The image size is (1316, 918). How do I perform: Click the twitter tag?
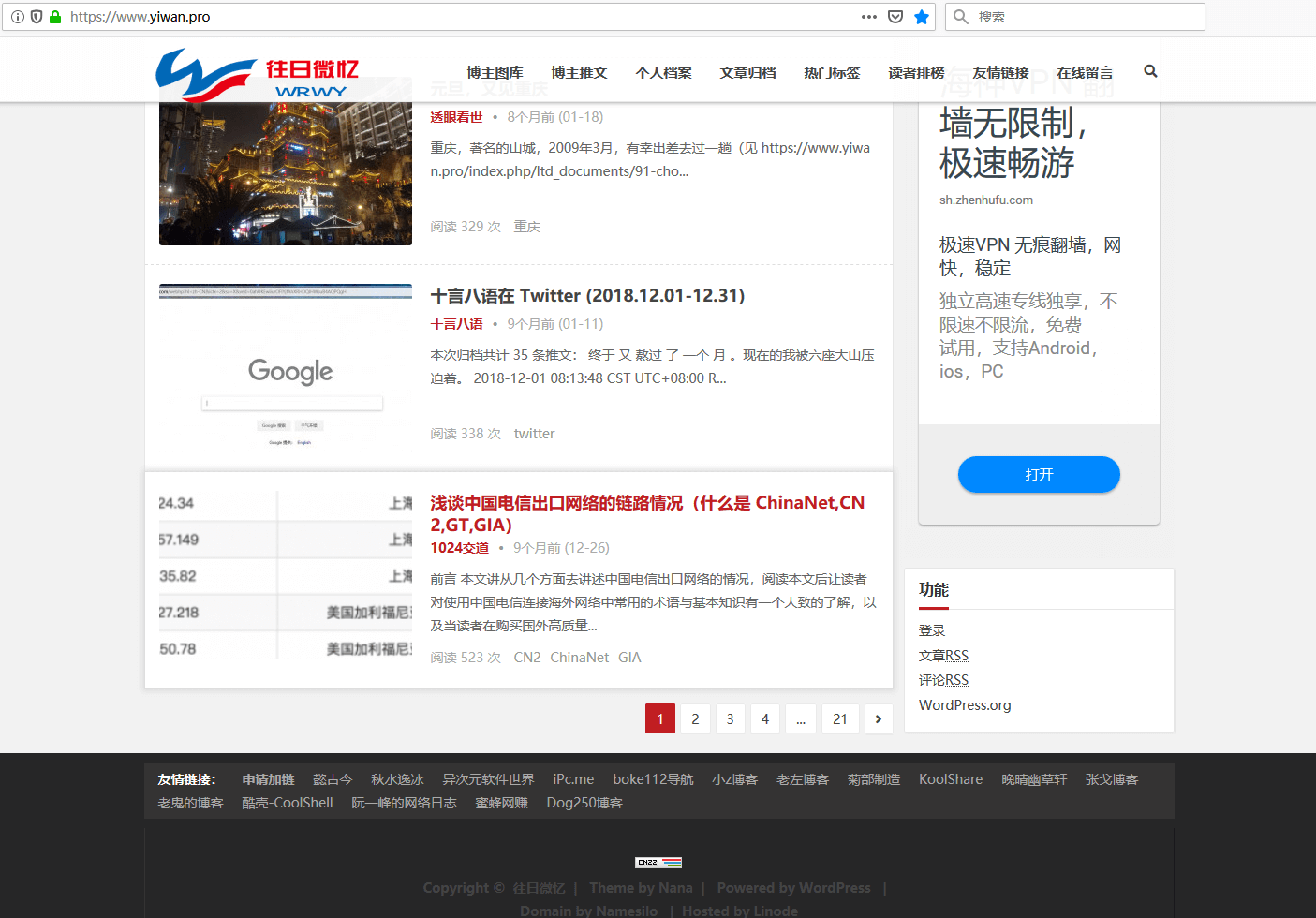coord(534,434)
